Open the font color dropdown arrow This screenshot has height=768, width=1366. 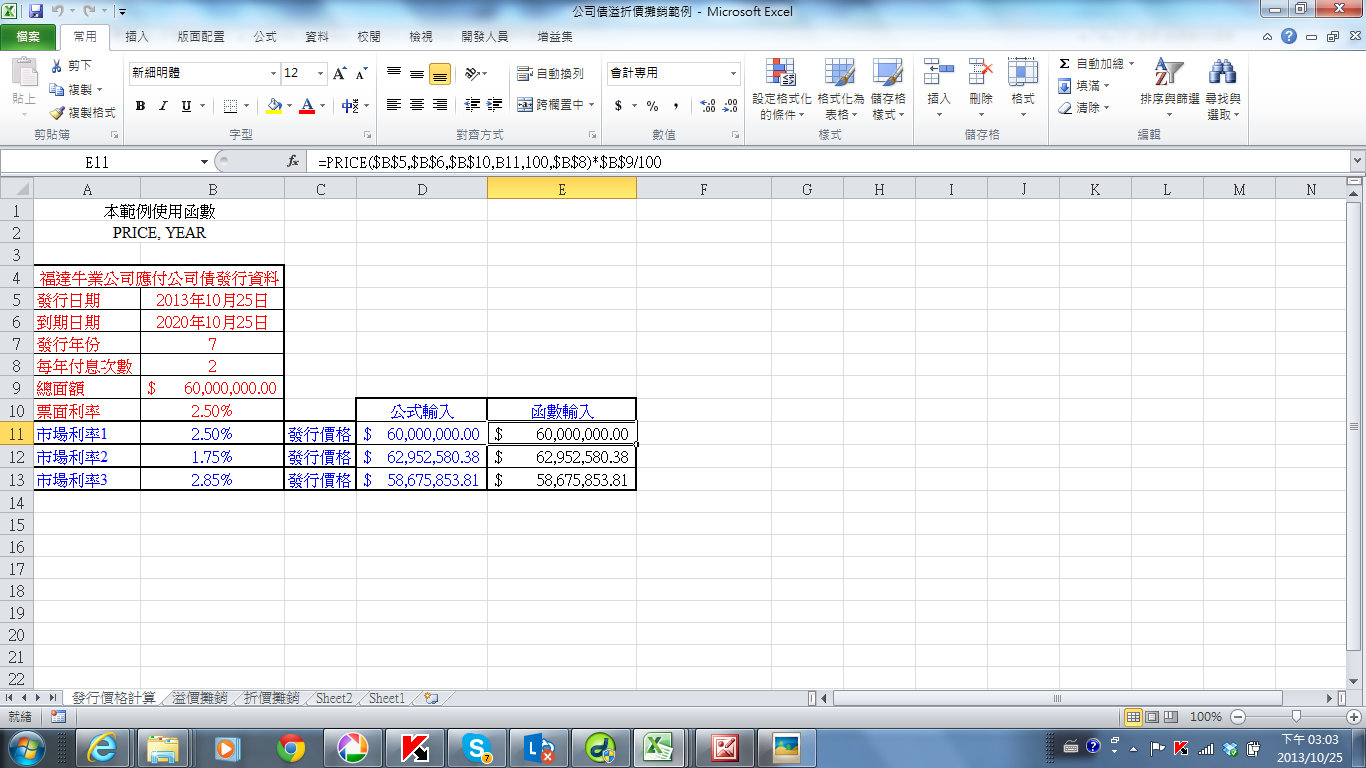(322, 105)
